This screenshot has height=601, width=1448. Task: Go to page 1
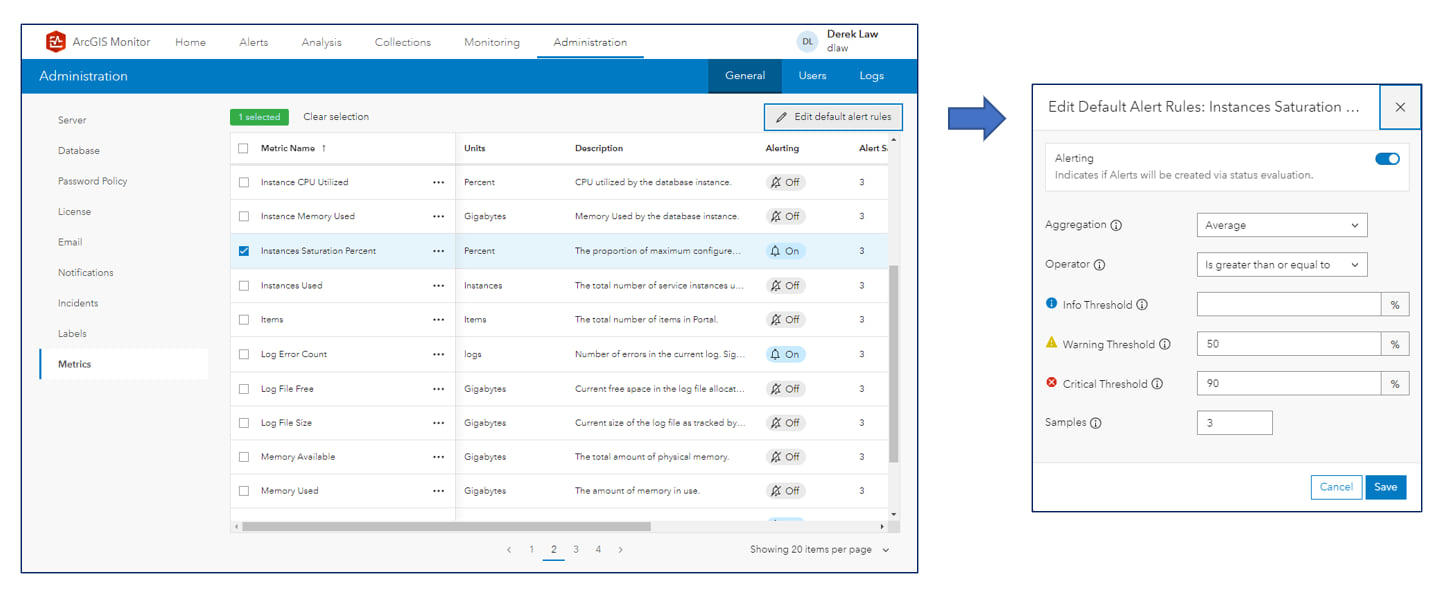coord(531,550)
